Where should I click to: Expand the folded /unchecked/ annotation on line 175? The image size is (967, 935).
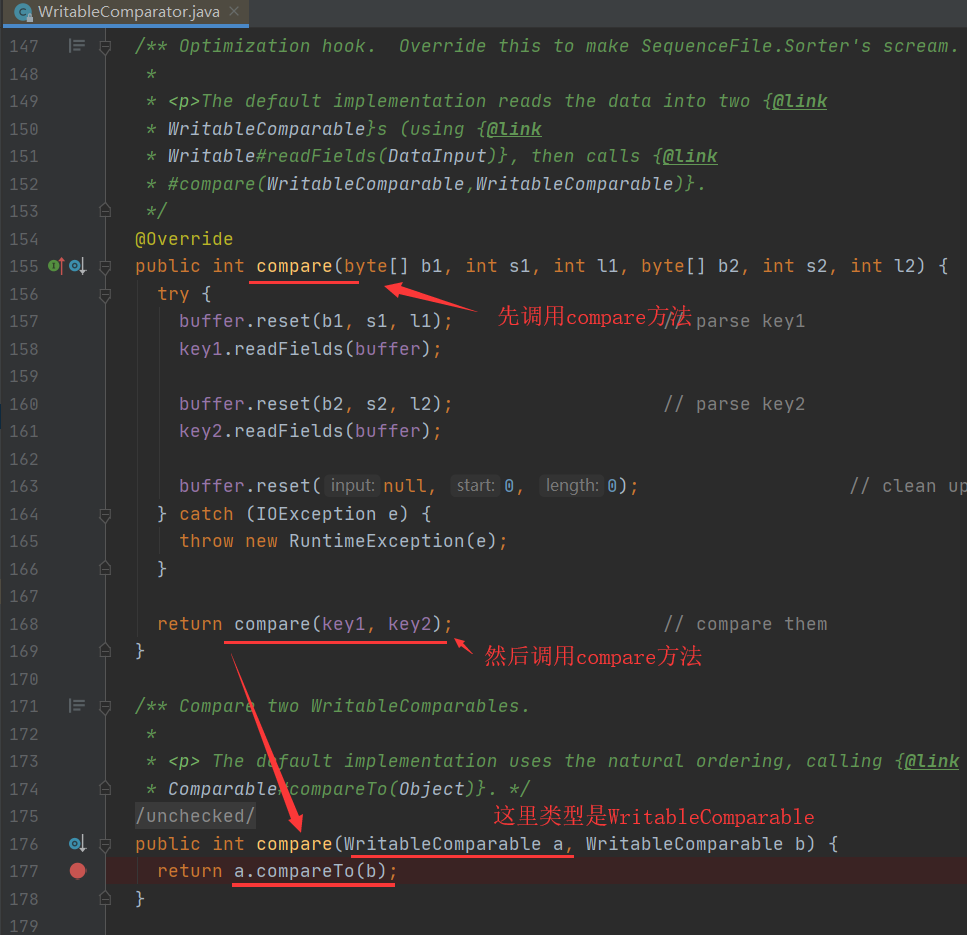[x=195, y=816]
